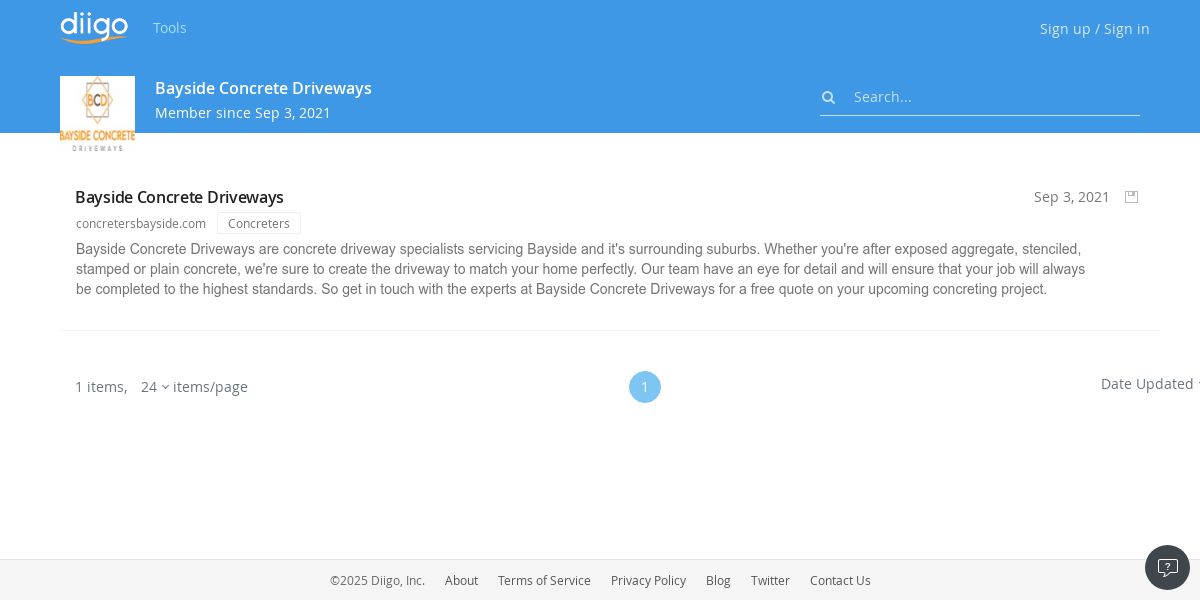
Task: Open the Sign up / Sign in link
Action: tap(1094, 29)
